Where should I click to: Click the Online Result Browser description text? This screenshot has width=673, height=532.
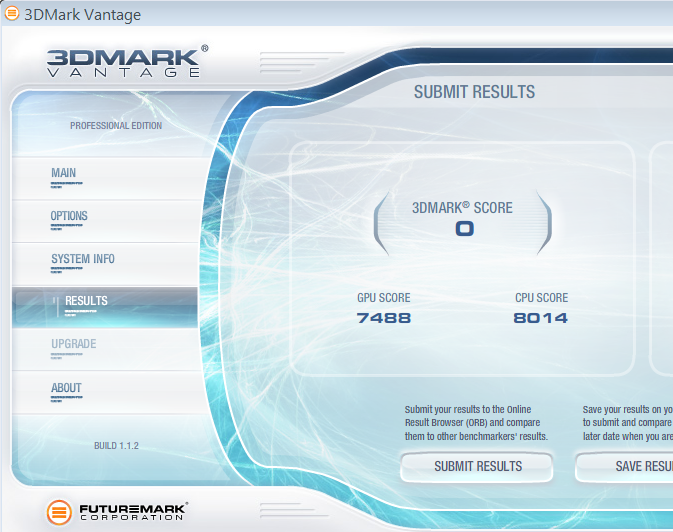tap(476, 423)
